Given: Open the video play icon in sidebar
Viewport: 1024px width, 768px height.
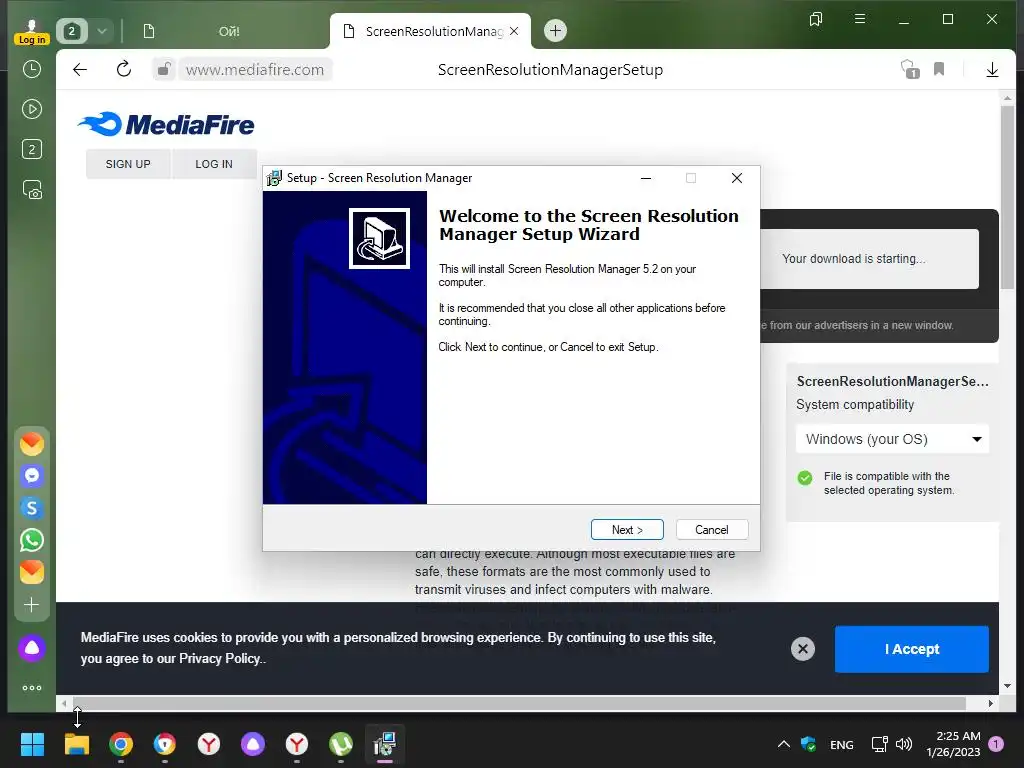Looking at the screenshot, I should [x=31, y=109].
